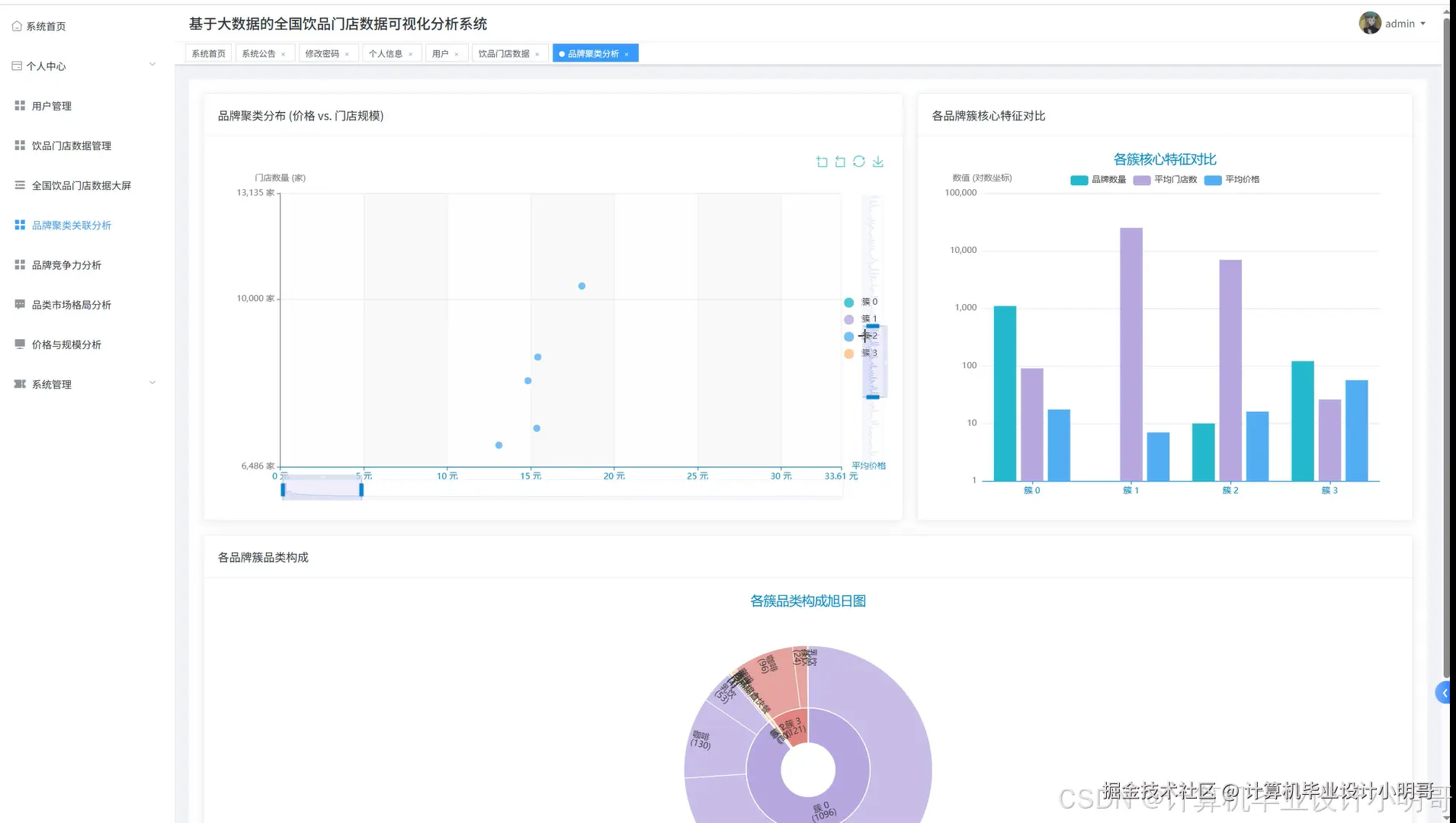Click the 用户管理 grid icon

(20, 105)
